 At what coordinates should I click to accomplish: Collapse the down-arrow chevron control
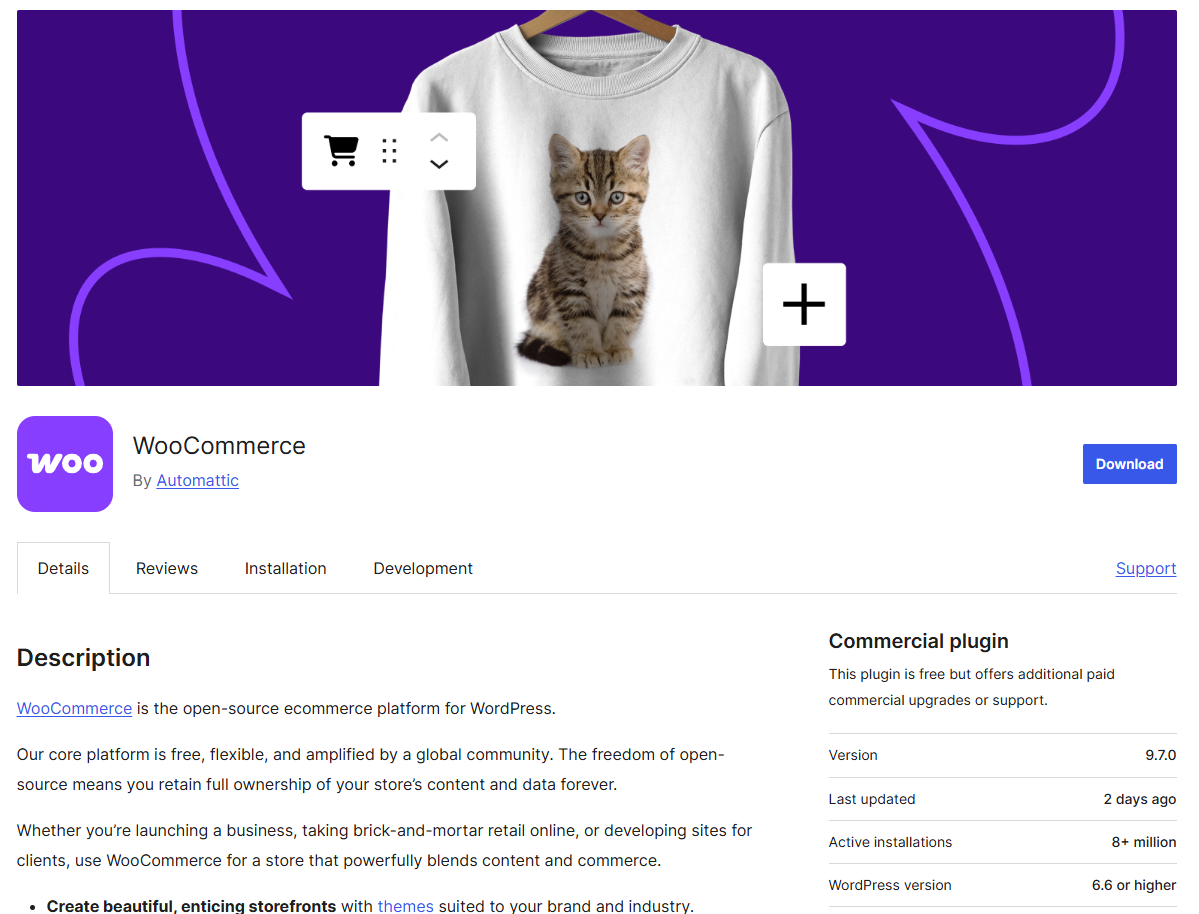click(438, 164)
